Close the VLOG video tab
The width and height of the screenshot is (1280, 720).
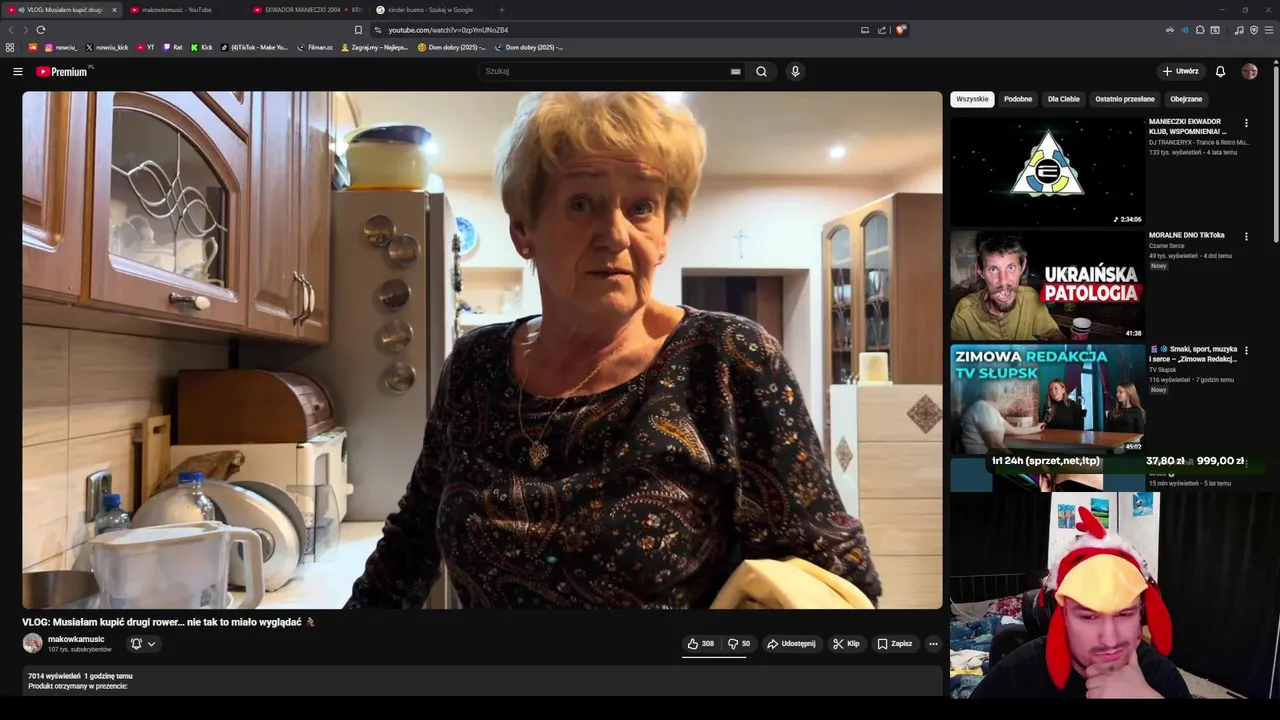[114, 10]
